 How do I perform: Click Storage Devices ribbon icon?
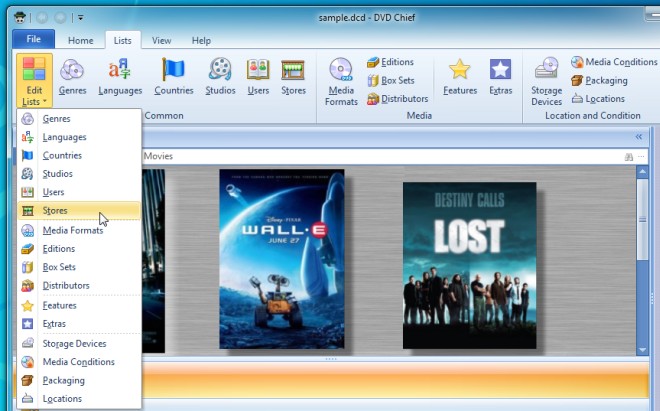(x=546, y=82)
